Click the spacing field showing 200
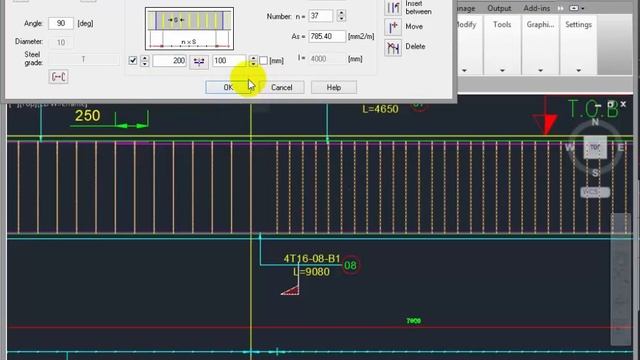Viewport: 640px width, 360px height. tap(169, 61)
